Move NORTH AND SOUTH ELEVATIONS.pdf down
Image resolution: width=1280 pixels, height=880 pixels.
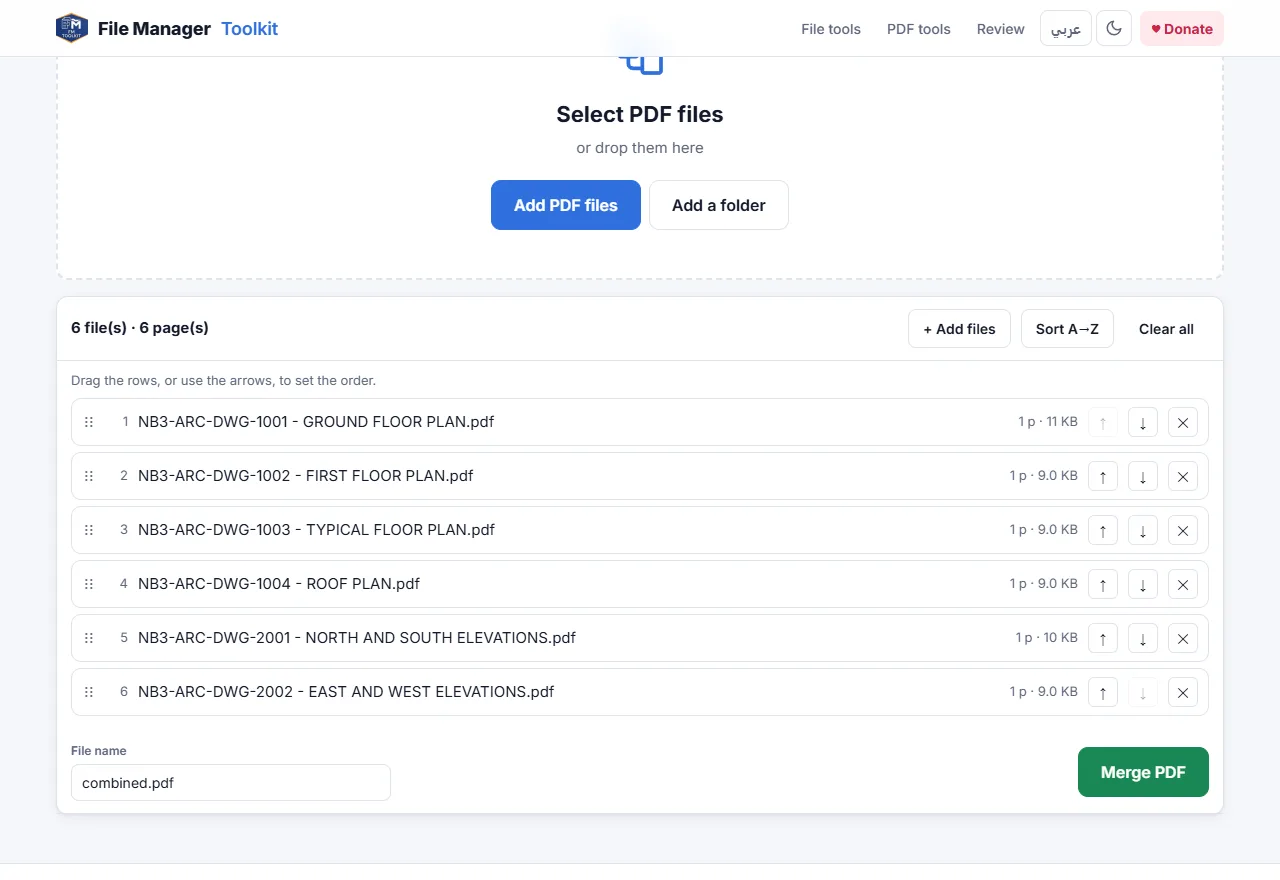pyautogui.click(x=1143, y=638)
